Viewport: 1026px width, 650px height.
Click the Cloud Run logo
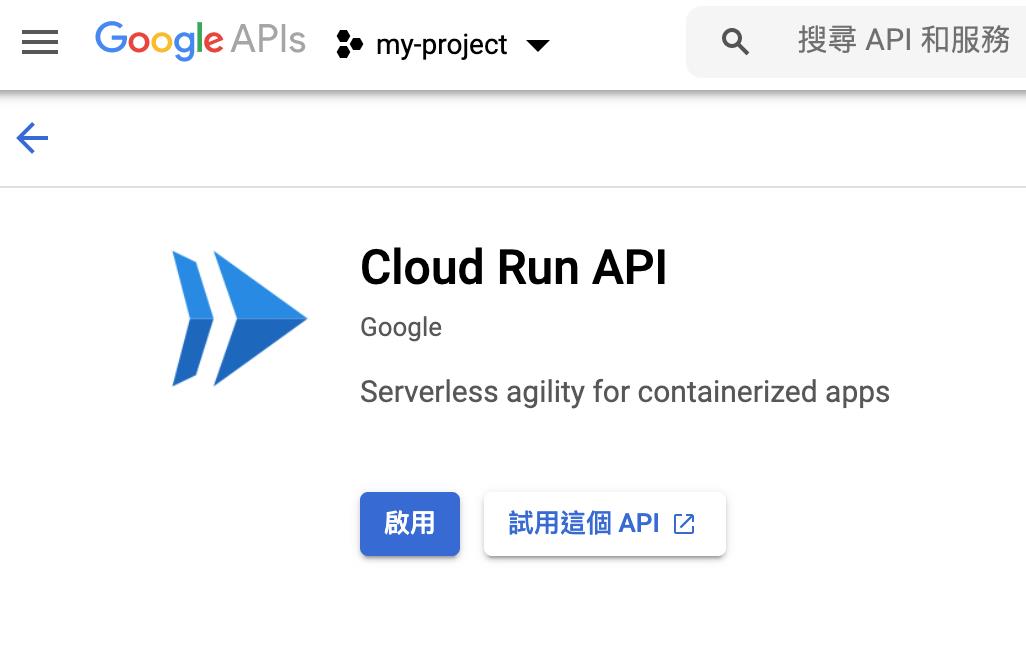[239, 319]
